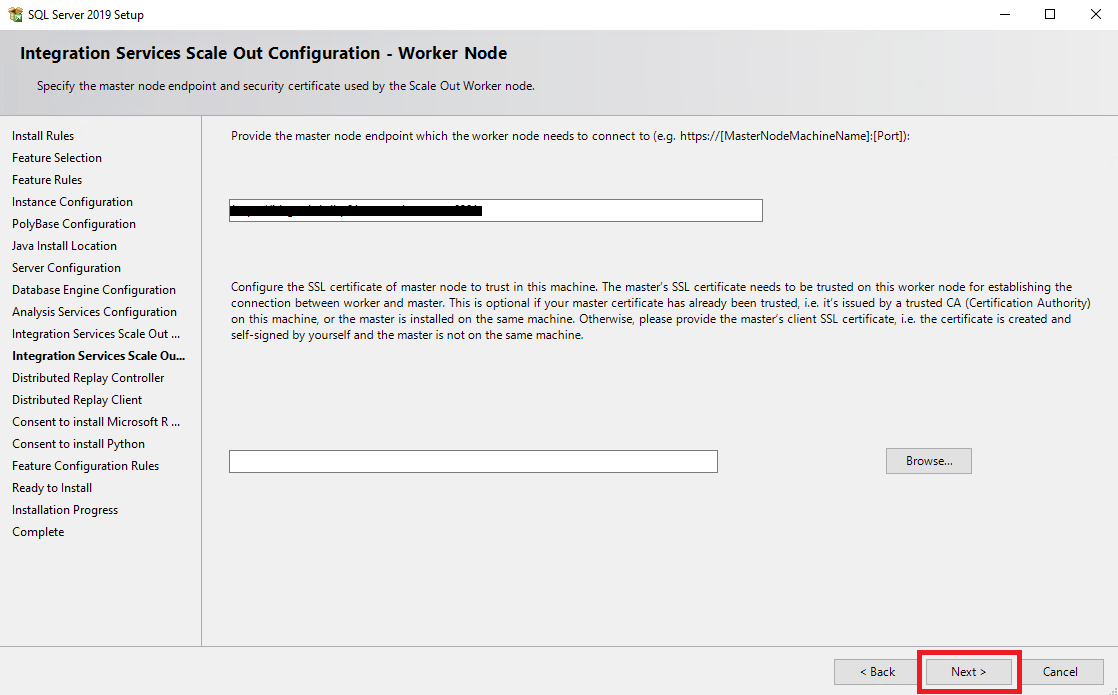
Task: Select Install Rules step
Action: coord(43,135)
